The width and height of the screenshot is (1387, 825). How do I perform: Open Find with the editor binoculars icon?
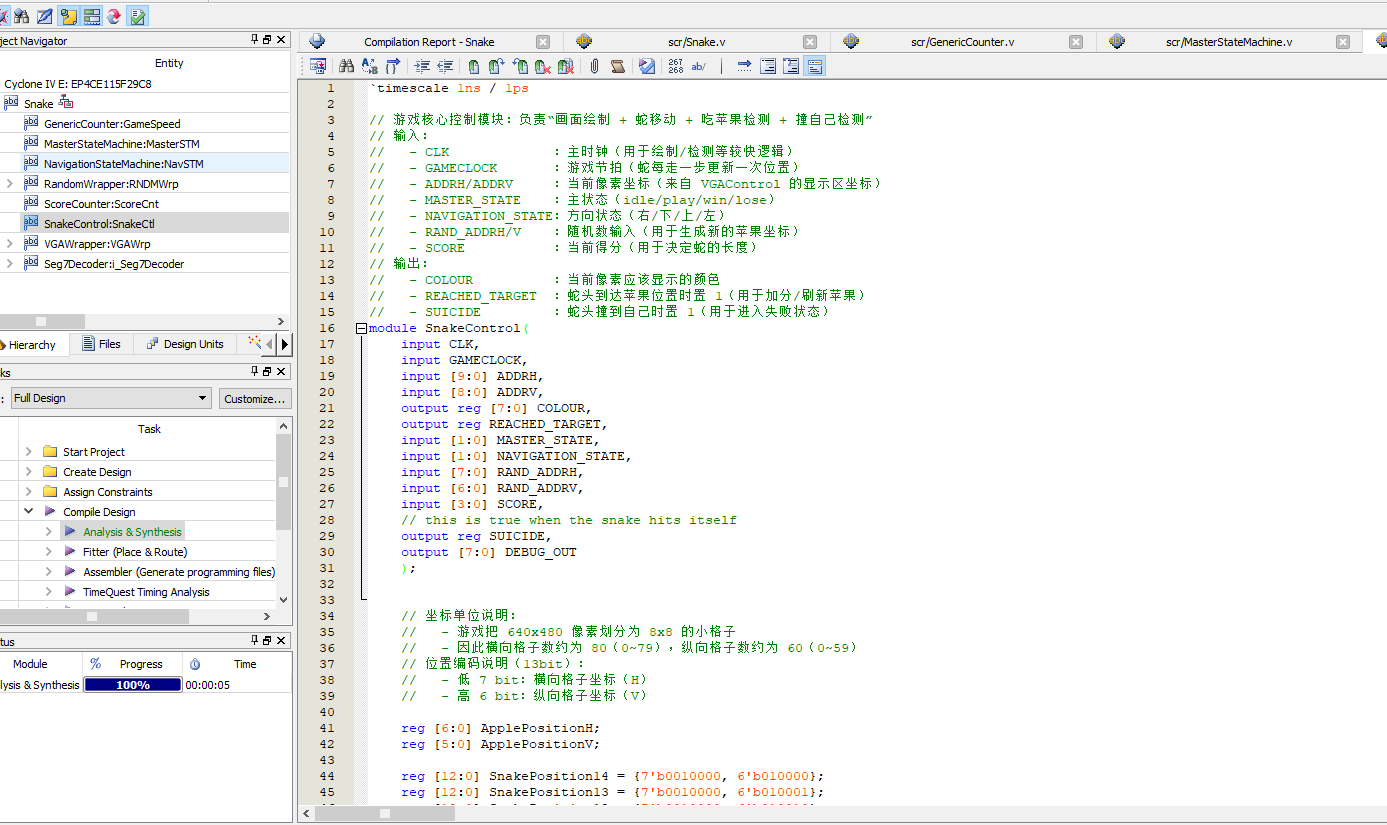346,66
